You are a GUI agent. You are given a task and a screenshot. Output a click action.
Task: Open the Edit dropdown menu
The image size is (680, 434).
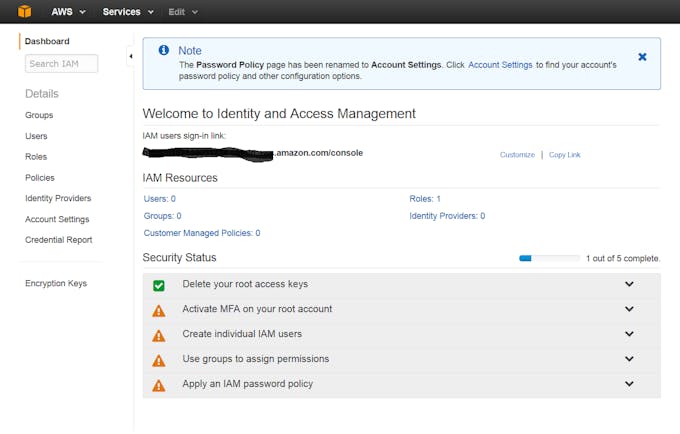click(183, 12)
